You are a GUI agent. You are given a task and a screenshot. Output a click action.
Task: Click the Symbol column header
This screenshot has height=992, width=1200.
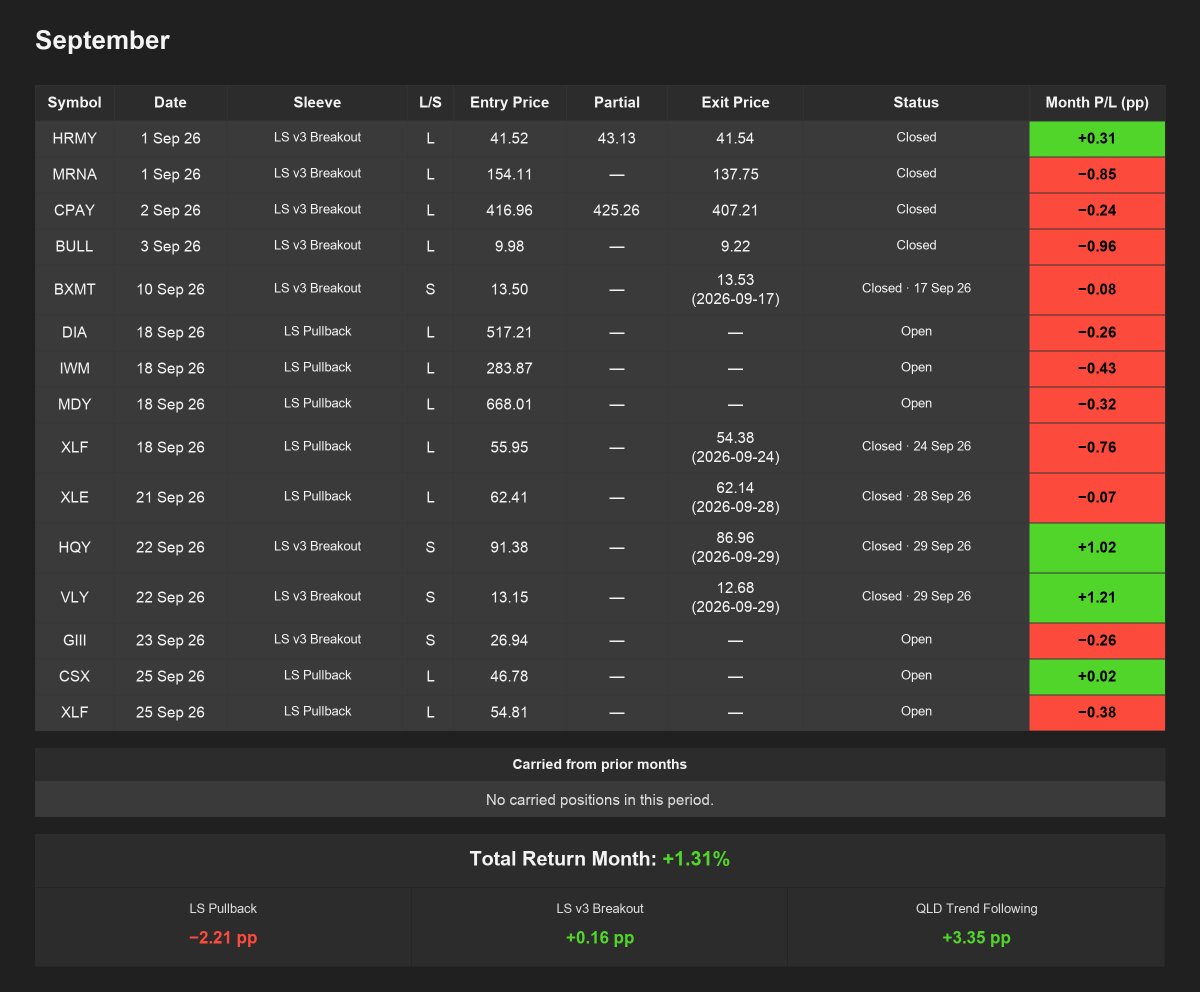(75, 102)
